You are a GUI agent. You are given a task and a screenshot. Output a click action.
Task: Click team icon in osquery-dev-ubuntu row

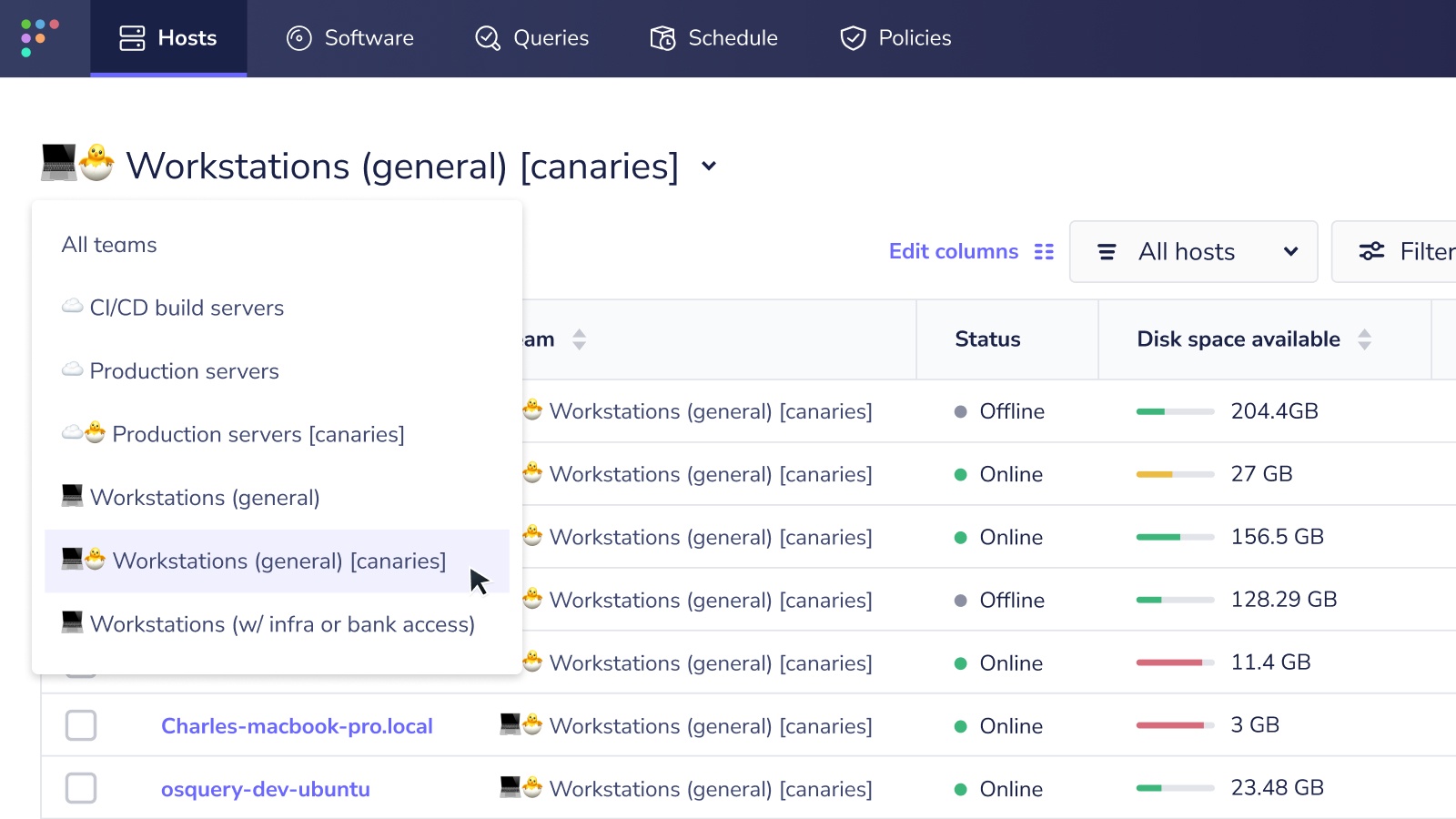point(521,787)
